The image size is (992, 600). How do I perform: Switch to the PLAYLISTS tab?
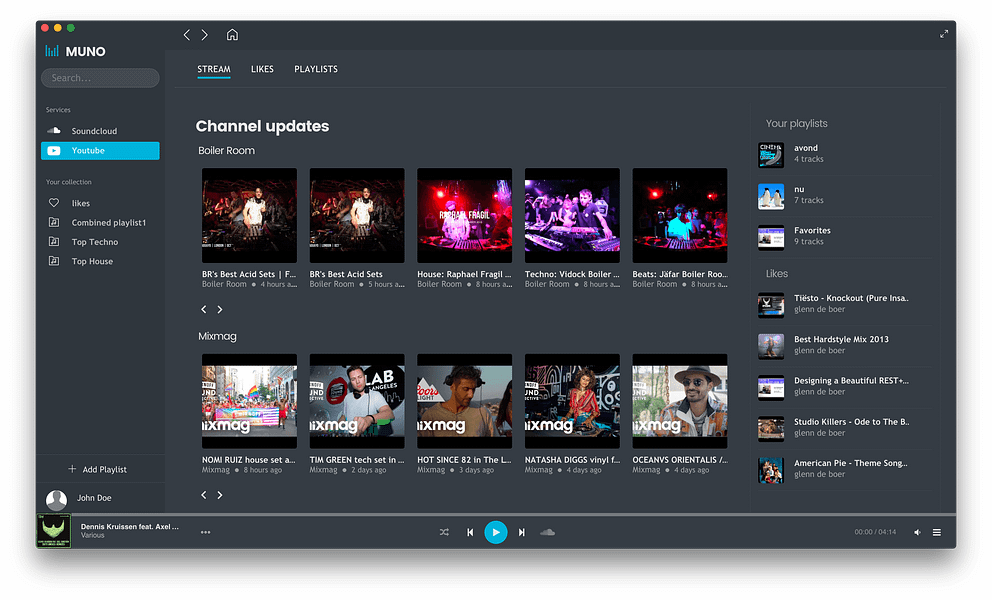316,70
